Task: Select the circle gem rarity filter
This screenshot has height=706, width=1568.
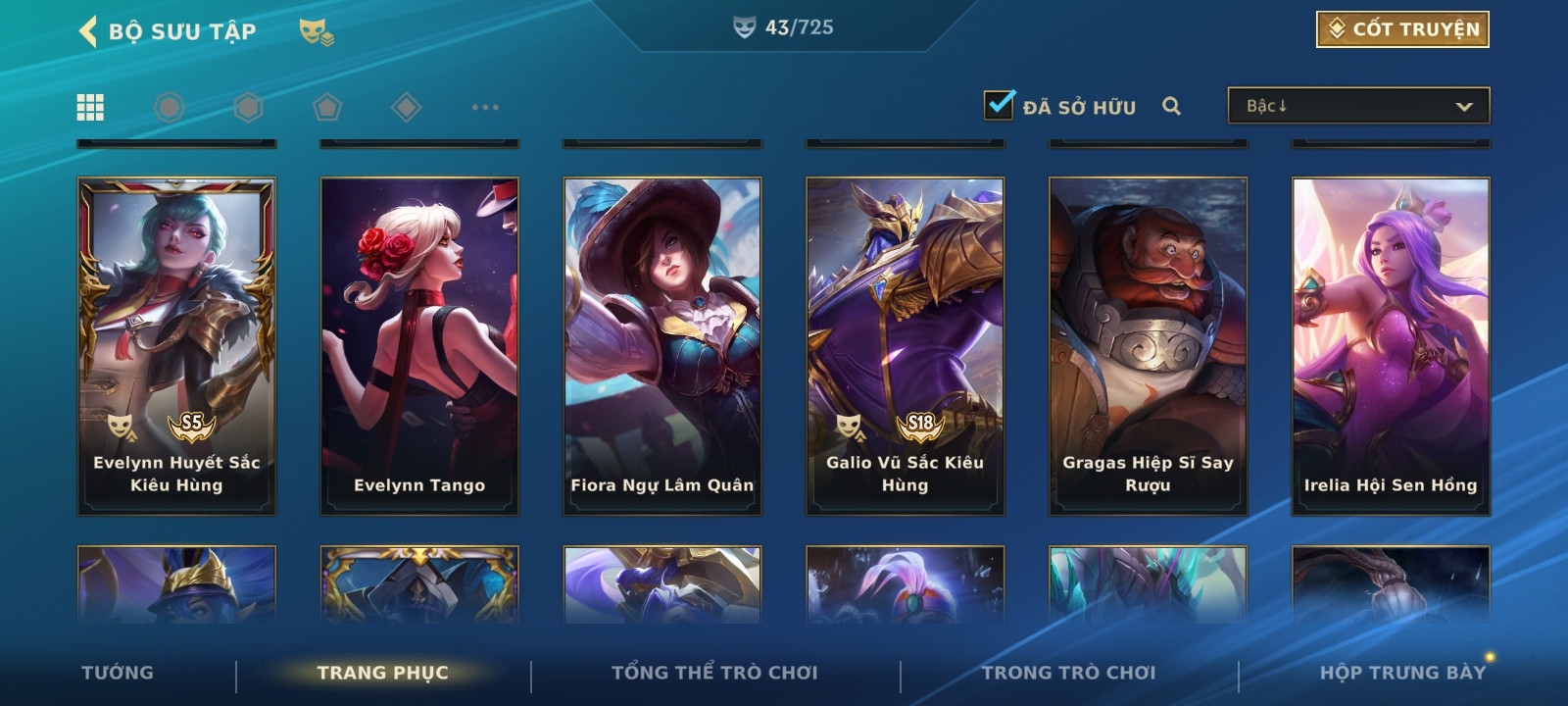Action: click(x=170, y=107)
